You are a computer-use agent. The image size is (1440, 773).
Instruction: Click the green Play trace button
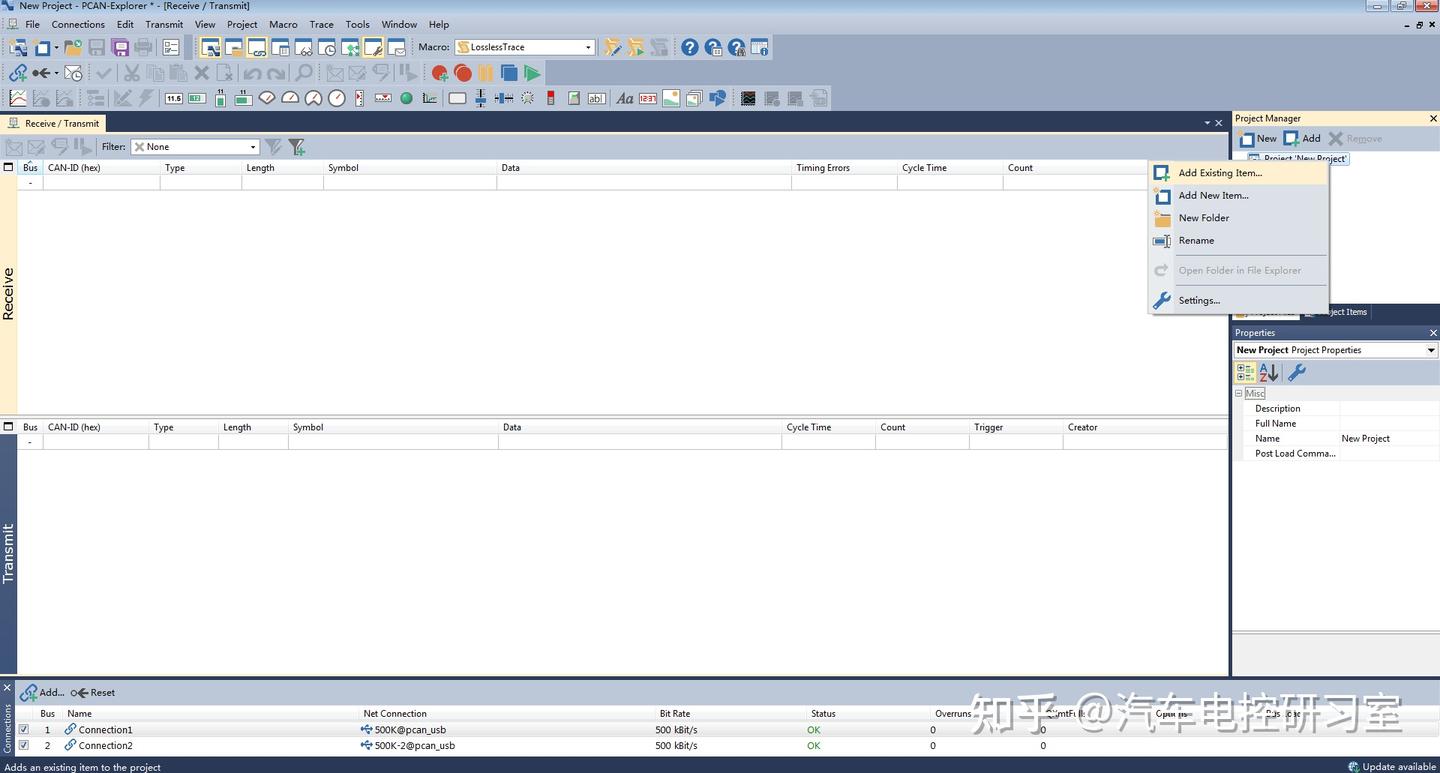coord(532,73)
